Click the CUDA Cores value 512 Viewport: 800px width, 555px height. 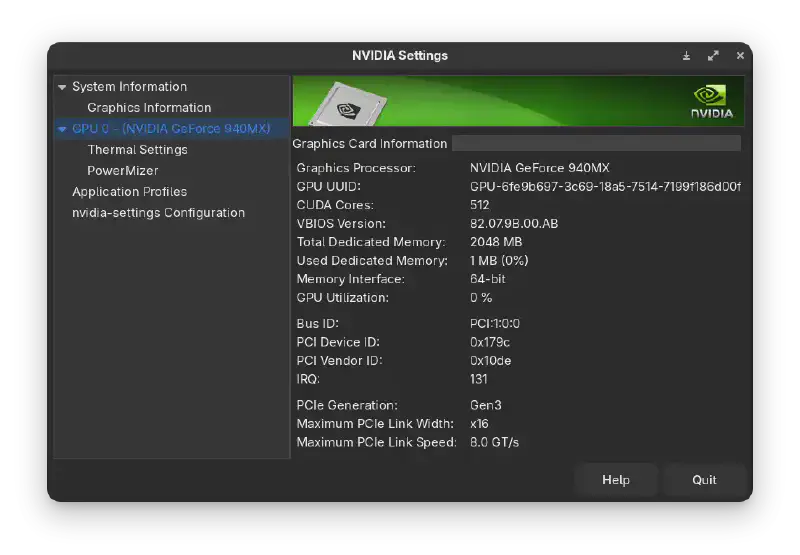pyautogui.click(x=480, y=205)
